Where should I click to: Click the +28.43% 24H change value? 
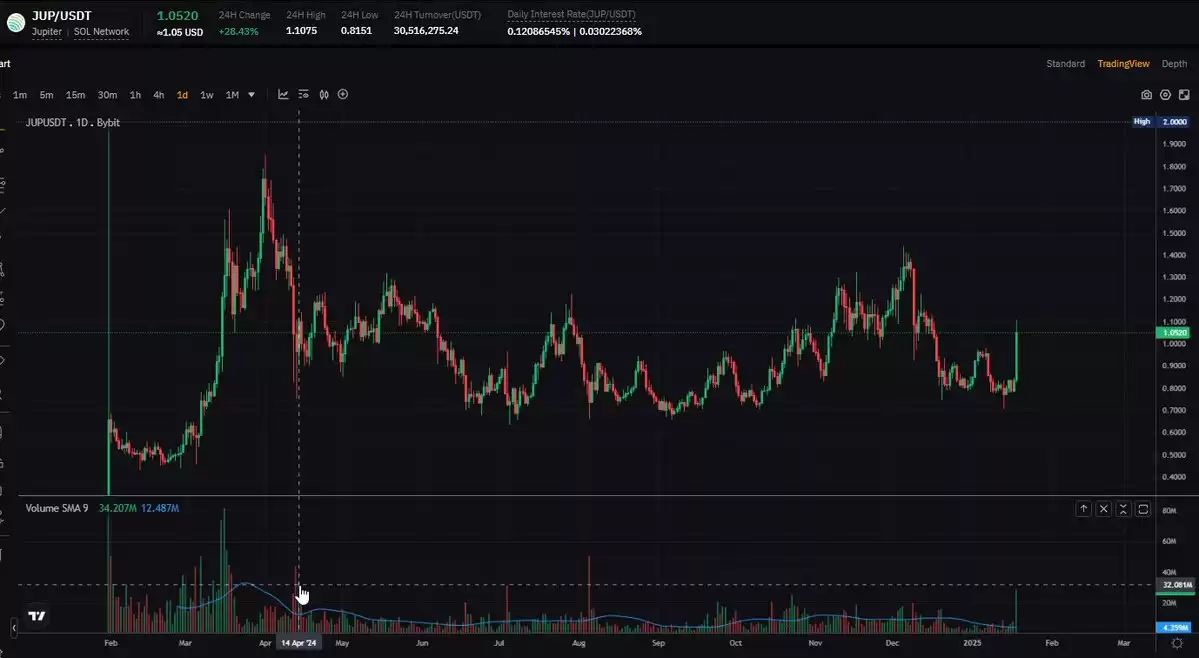click(x=238, y=31)
